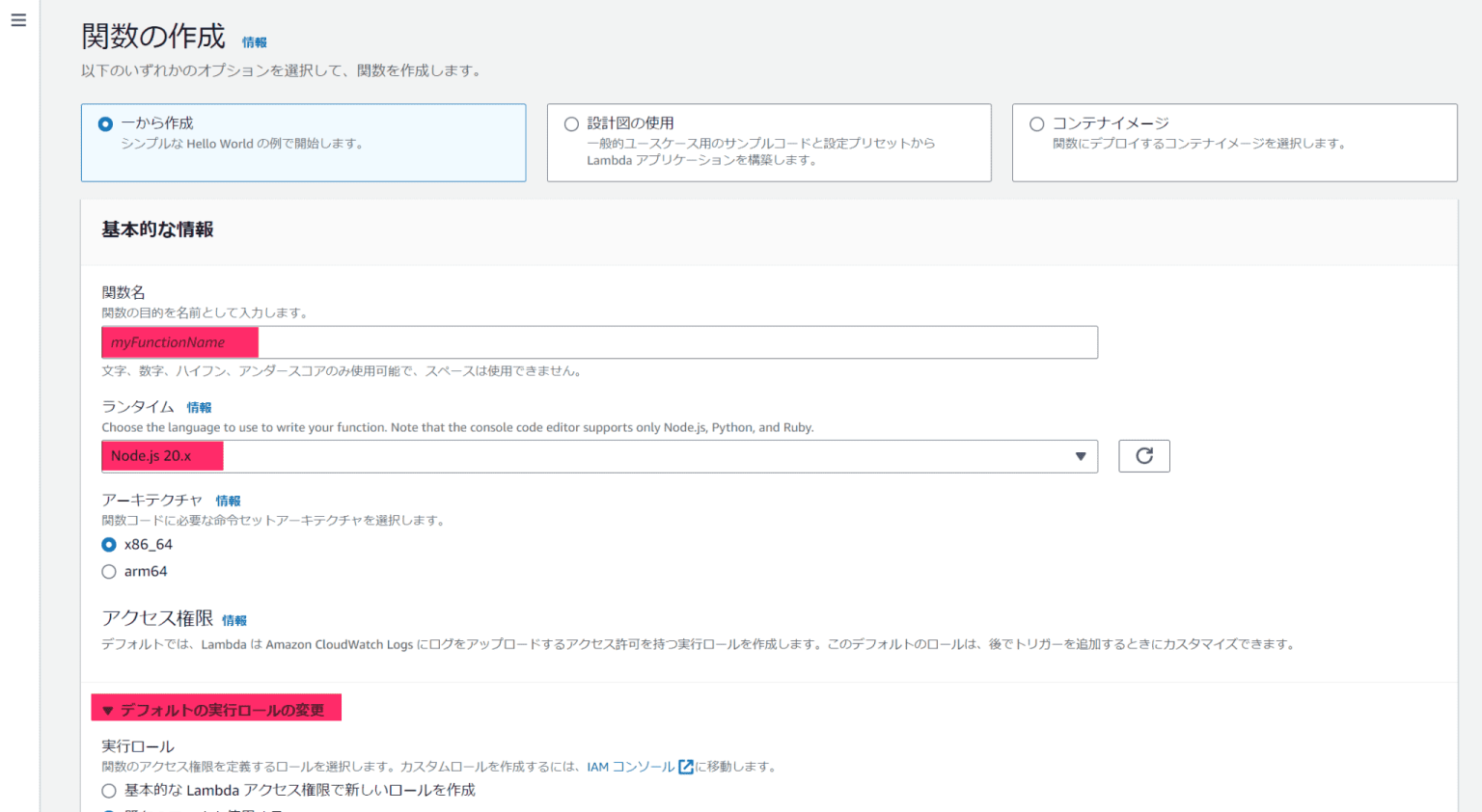
Task: Select the x86_64 architecture option
Action: coord(109,544)
